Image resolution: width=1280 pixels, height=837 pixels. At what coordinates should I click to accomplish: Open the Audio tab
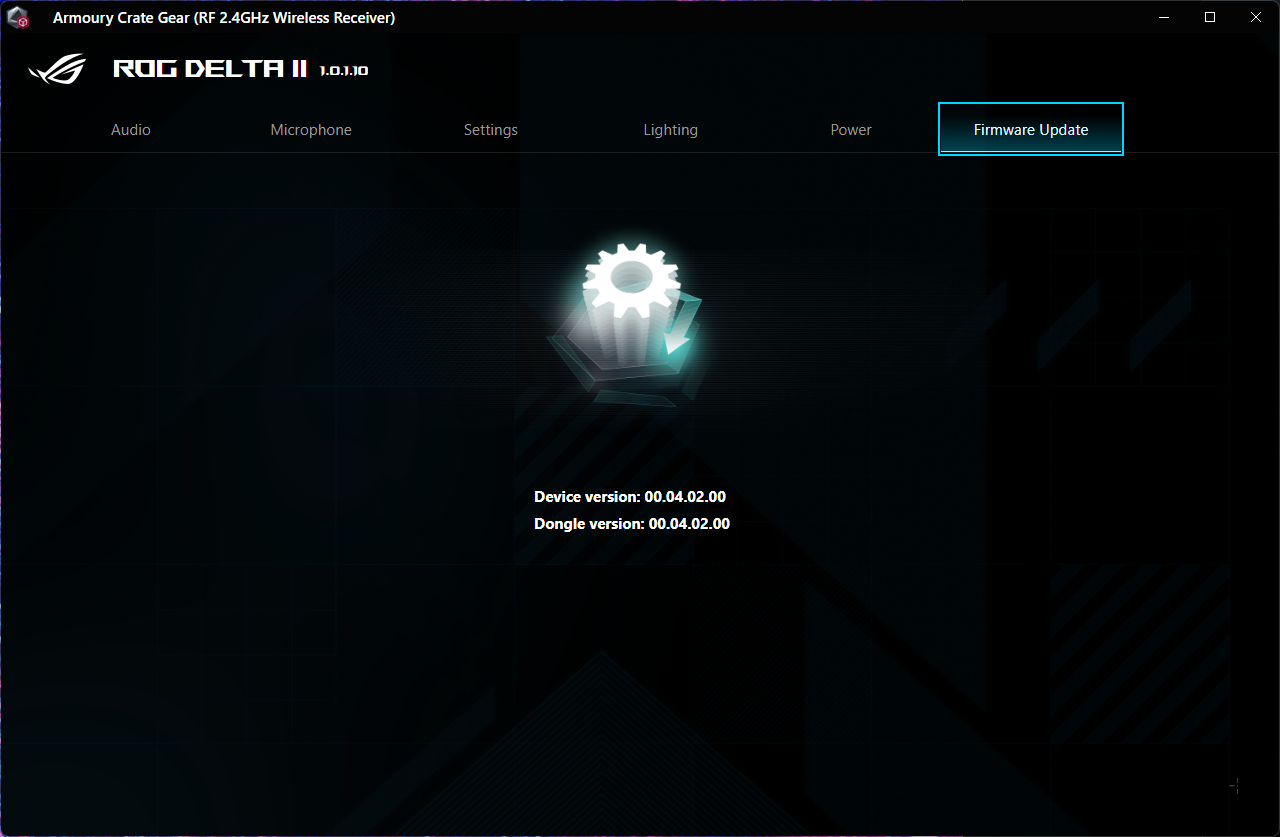pos(131,130)
